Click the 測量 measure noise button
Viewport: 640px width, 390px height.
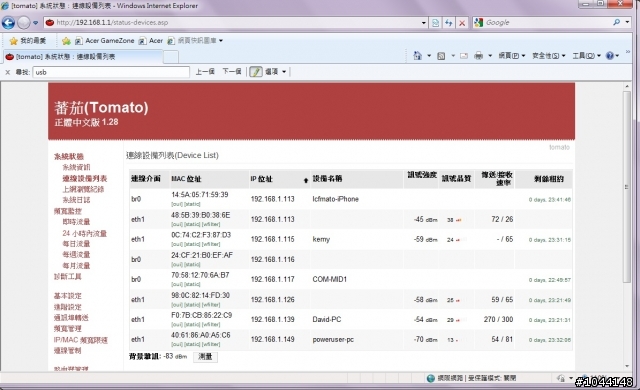point(205,357)
